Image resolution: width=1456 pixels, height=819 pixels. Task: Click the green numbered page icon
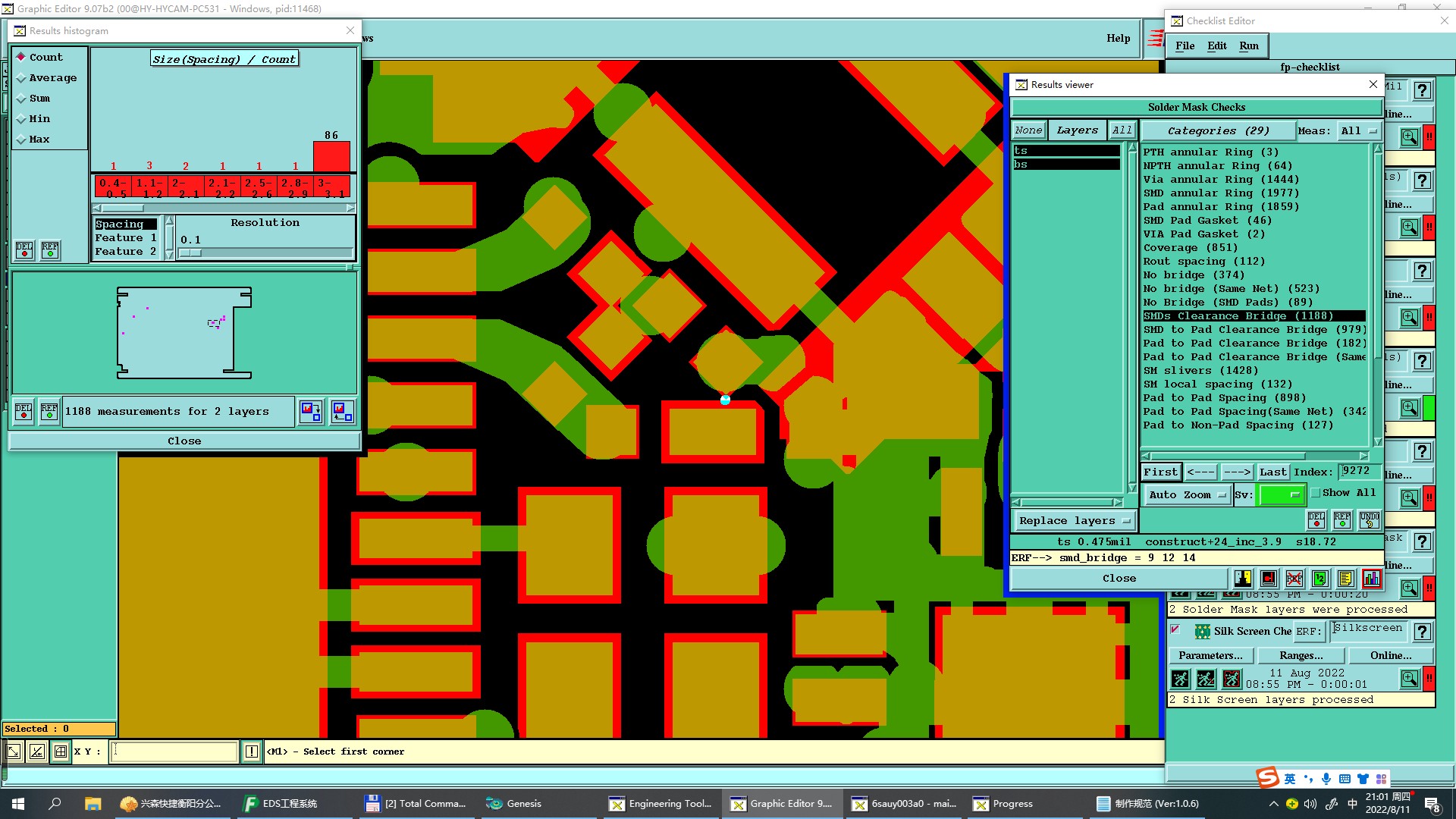pos(1320,579)
